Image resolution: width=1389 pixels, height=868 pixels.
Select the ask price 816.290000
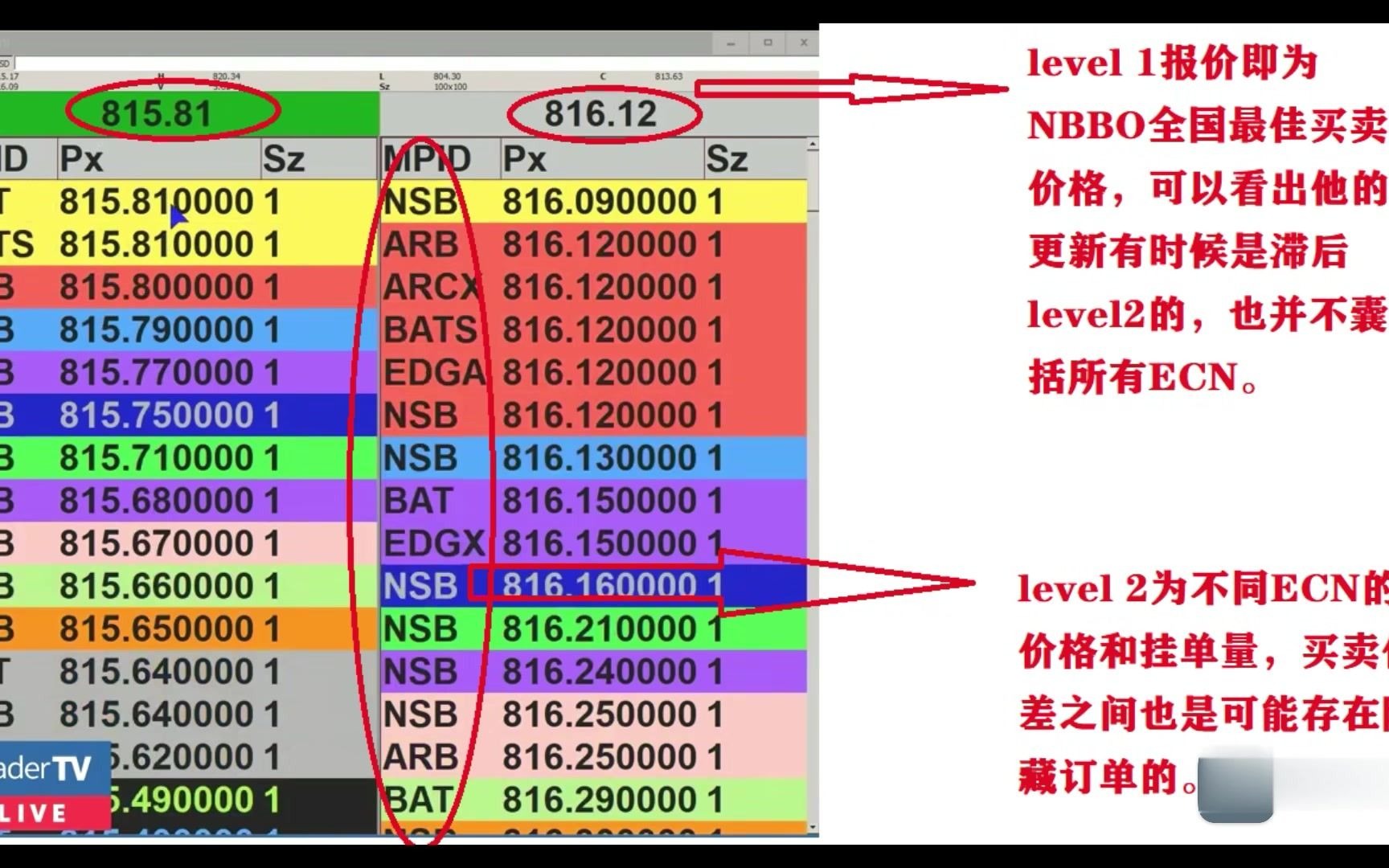tap(600, 800)
